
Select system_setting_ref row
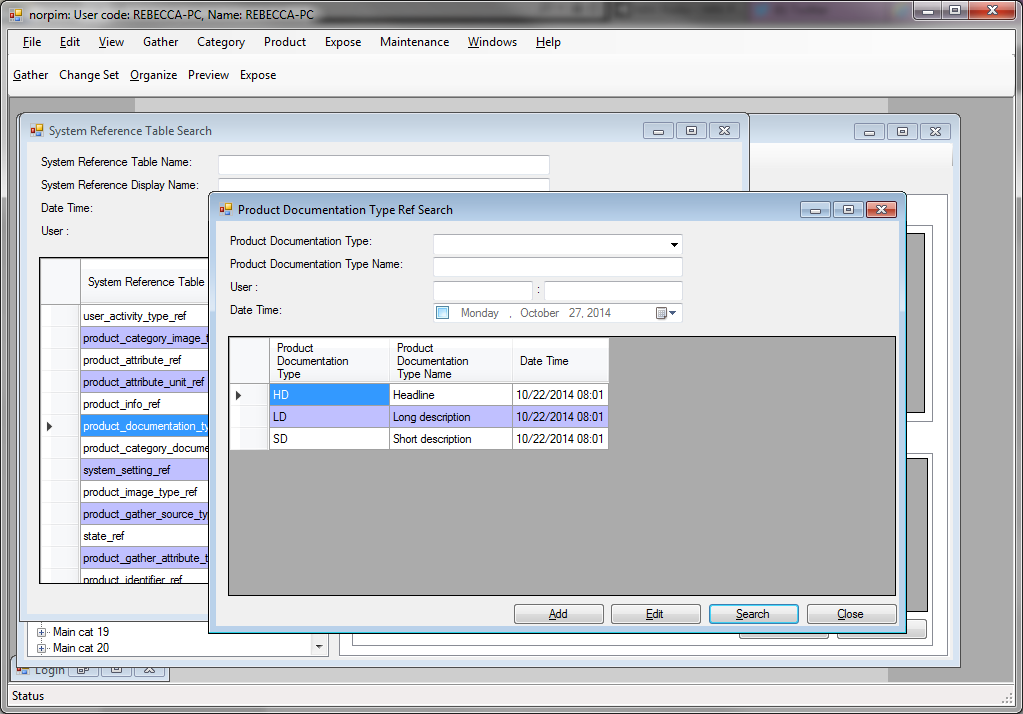pos(144,470)
